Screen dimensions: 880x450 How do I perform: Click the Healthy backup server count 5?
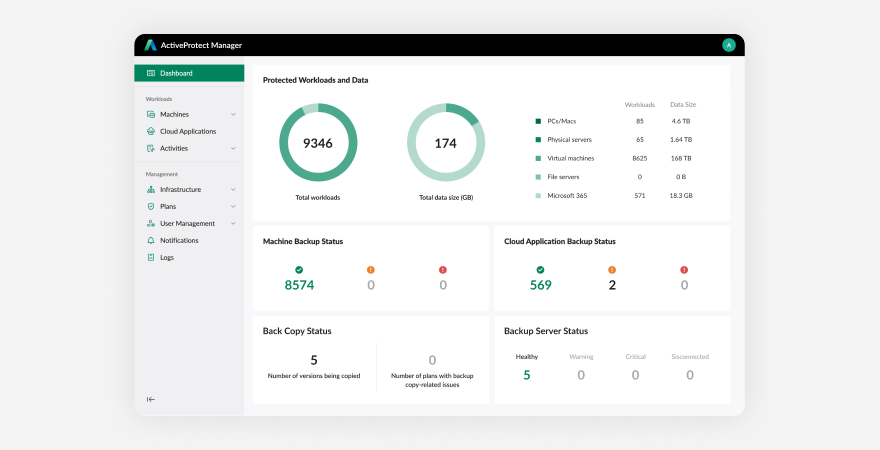pyautogui.click(x=527, y=375)
